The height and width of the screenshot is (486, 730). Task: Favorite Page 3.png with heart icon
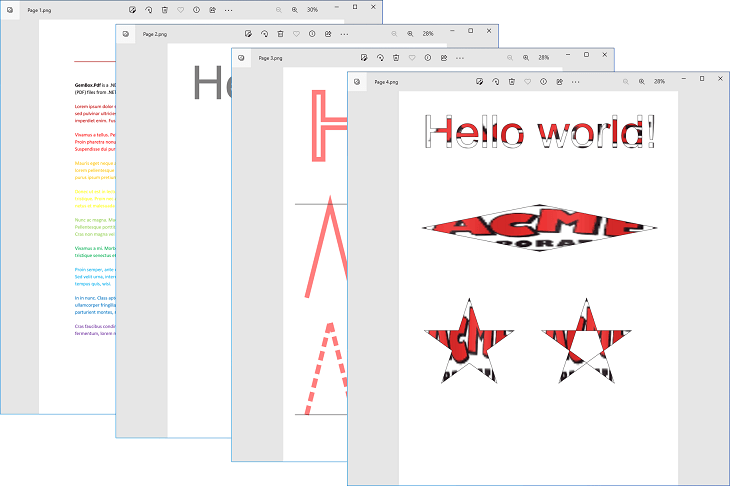point(412,57)
